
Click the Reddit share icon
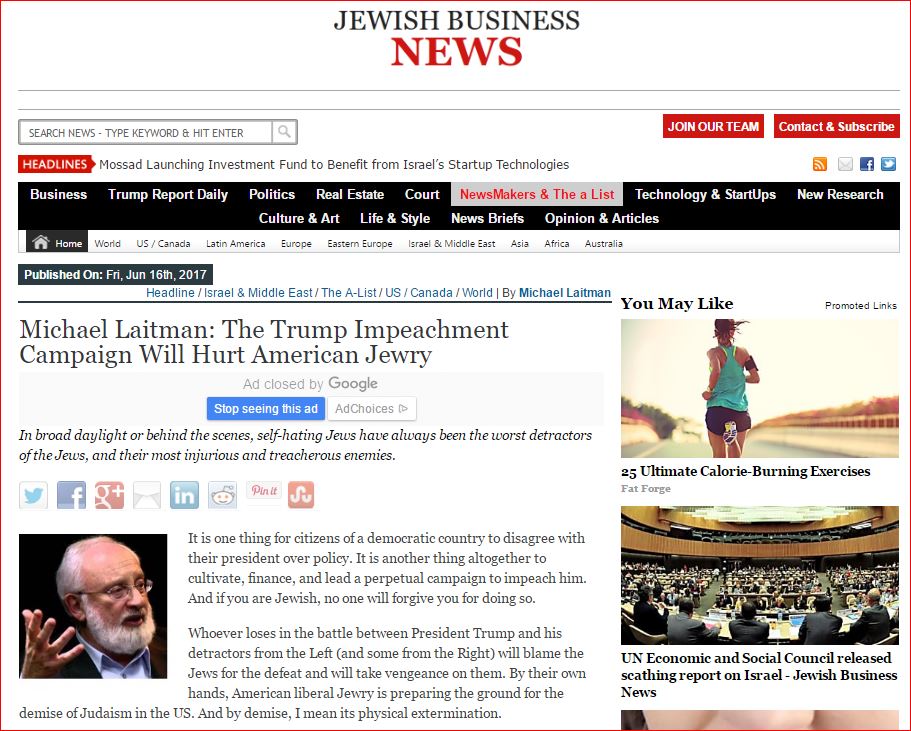click(x=223, y=495)
